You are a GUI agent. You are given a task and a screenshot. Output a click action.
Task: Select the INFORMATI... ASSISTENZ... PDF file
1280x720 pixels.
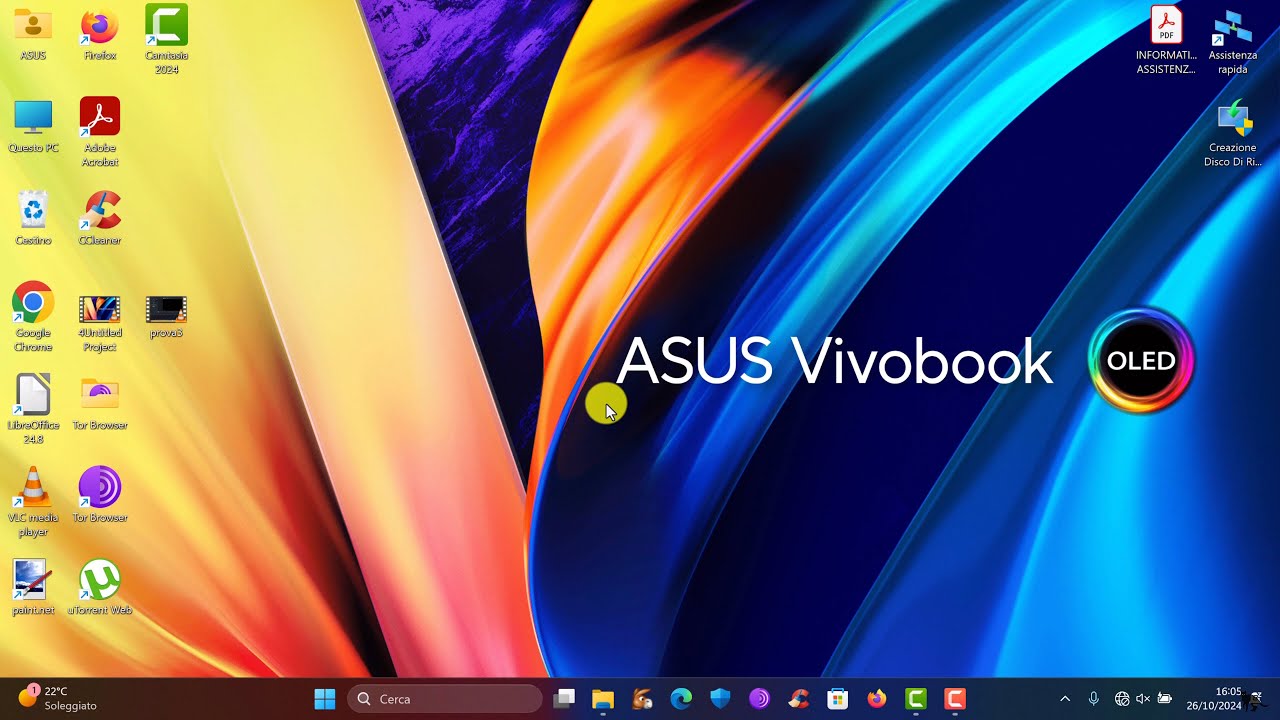pyautogui.click(x=1166, y=40)
